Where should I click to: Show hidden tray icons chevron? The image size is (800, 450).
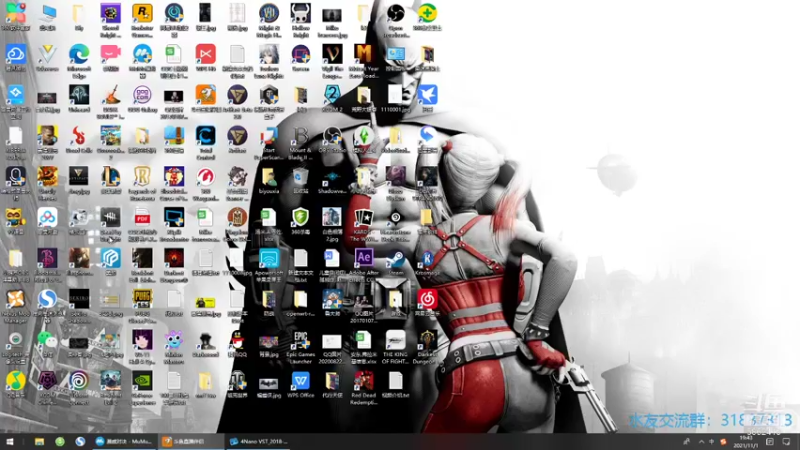(x=701, y=441)
